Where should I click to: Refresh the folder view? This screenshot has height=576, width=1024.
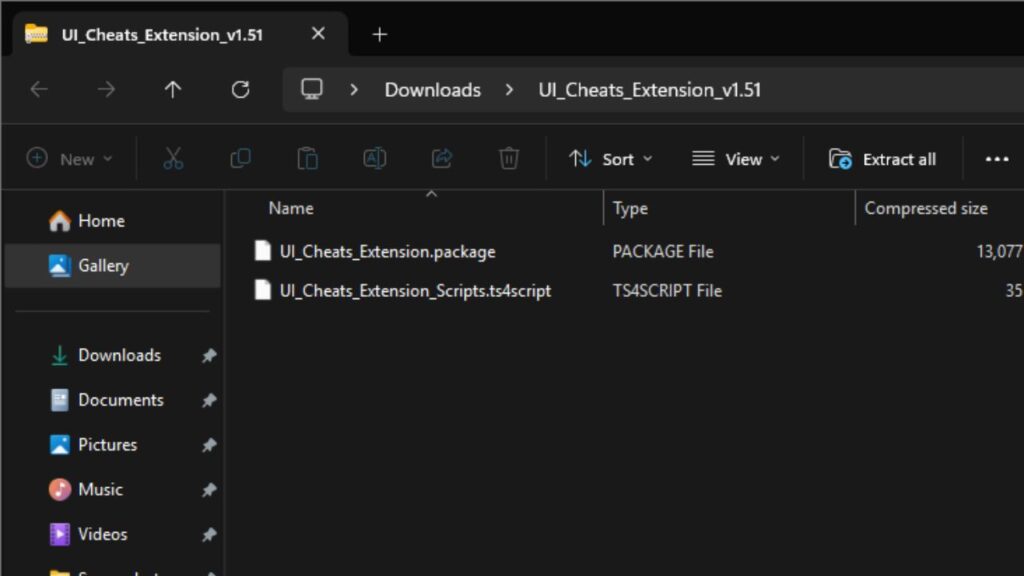click(240, 89)
